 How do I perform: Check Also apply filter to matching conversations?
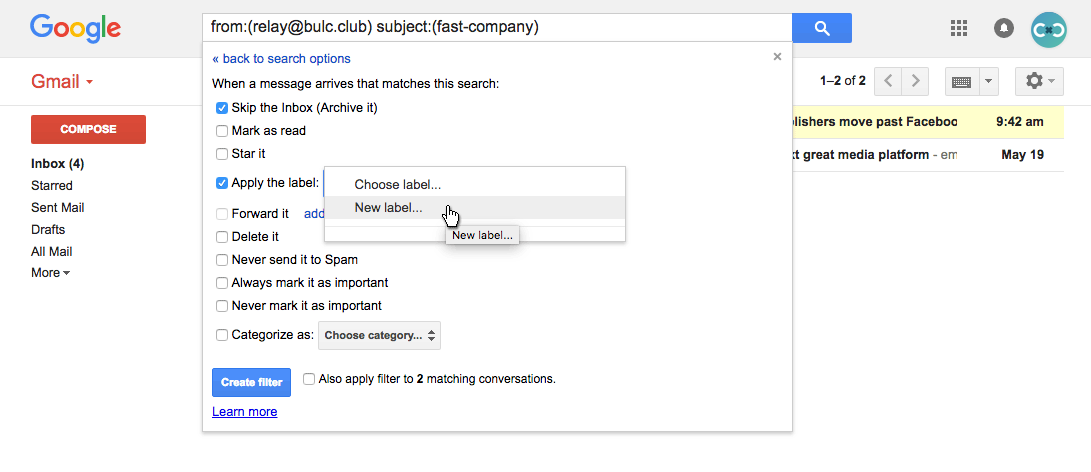(x=310, y=379)
